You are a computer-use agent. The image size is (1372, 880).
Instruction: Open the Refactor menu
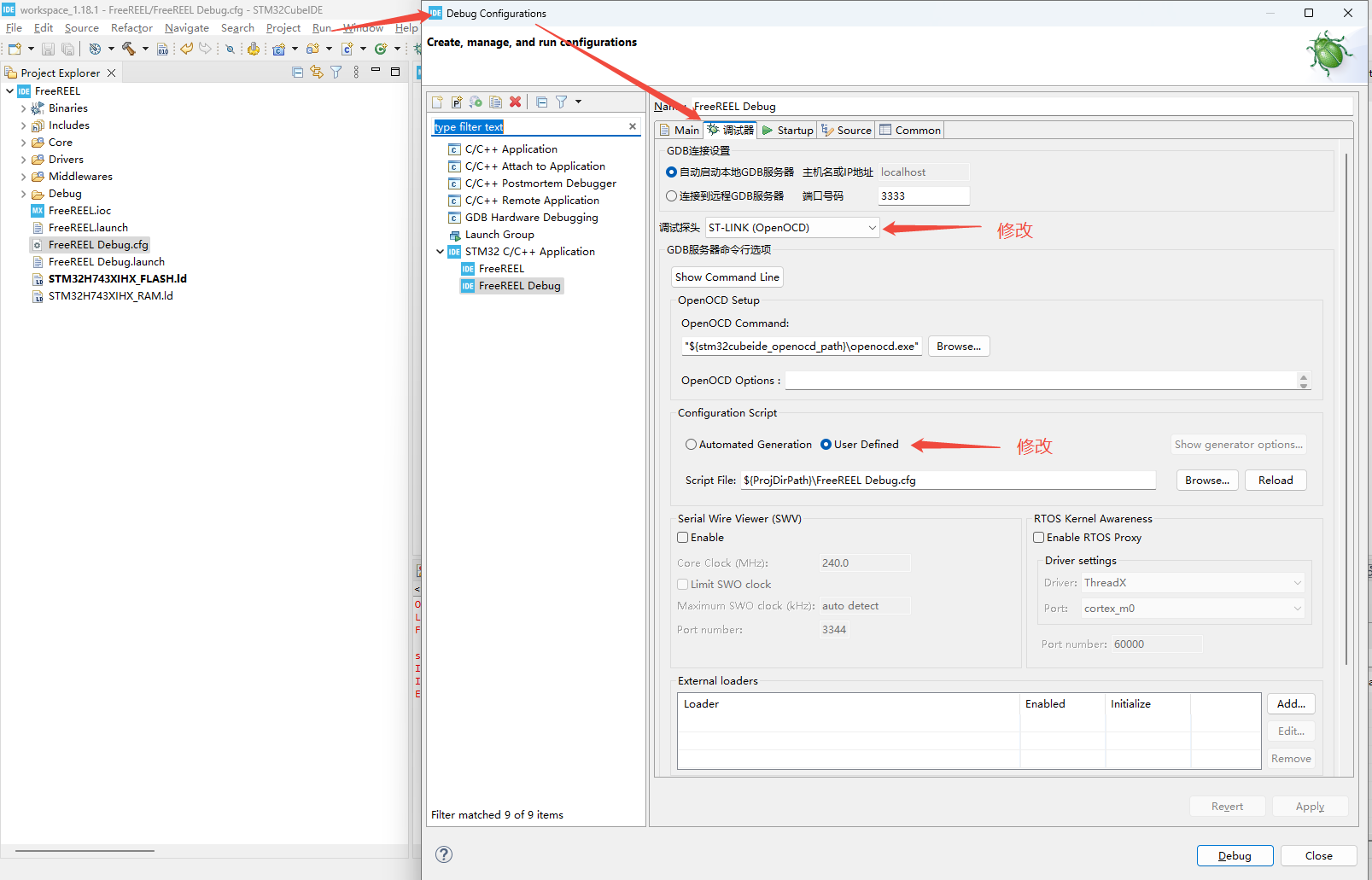131,28
